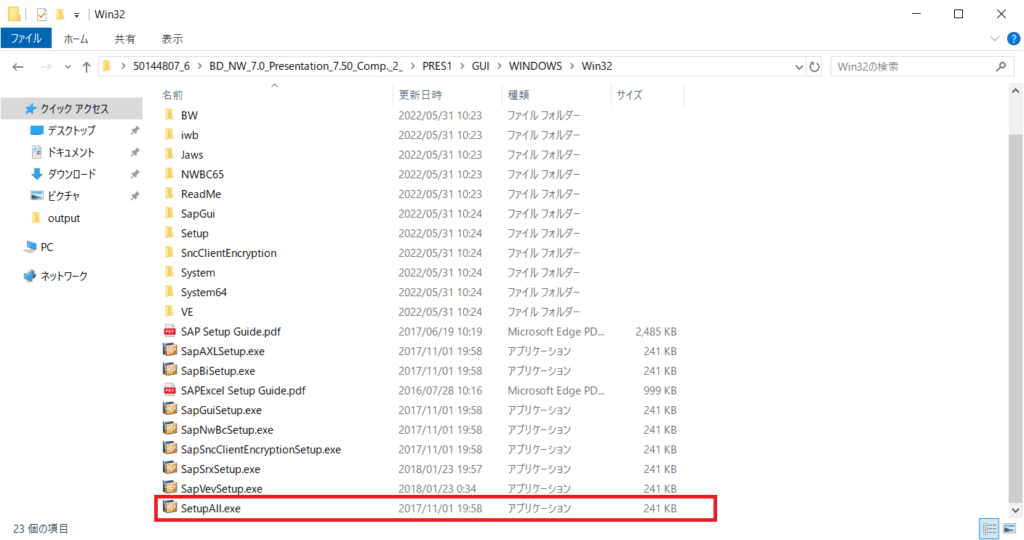The image size is (1024, 540).
Task: Click the SapSrxSetup.exe file icon
Action: tap(170, 468)
